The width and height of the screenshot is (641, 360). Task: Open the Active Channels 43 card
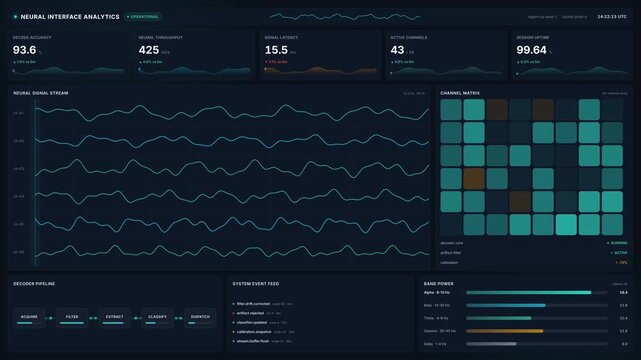click(x=446, y=55)
